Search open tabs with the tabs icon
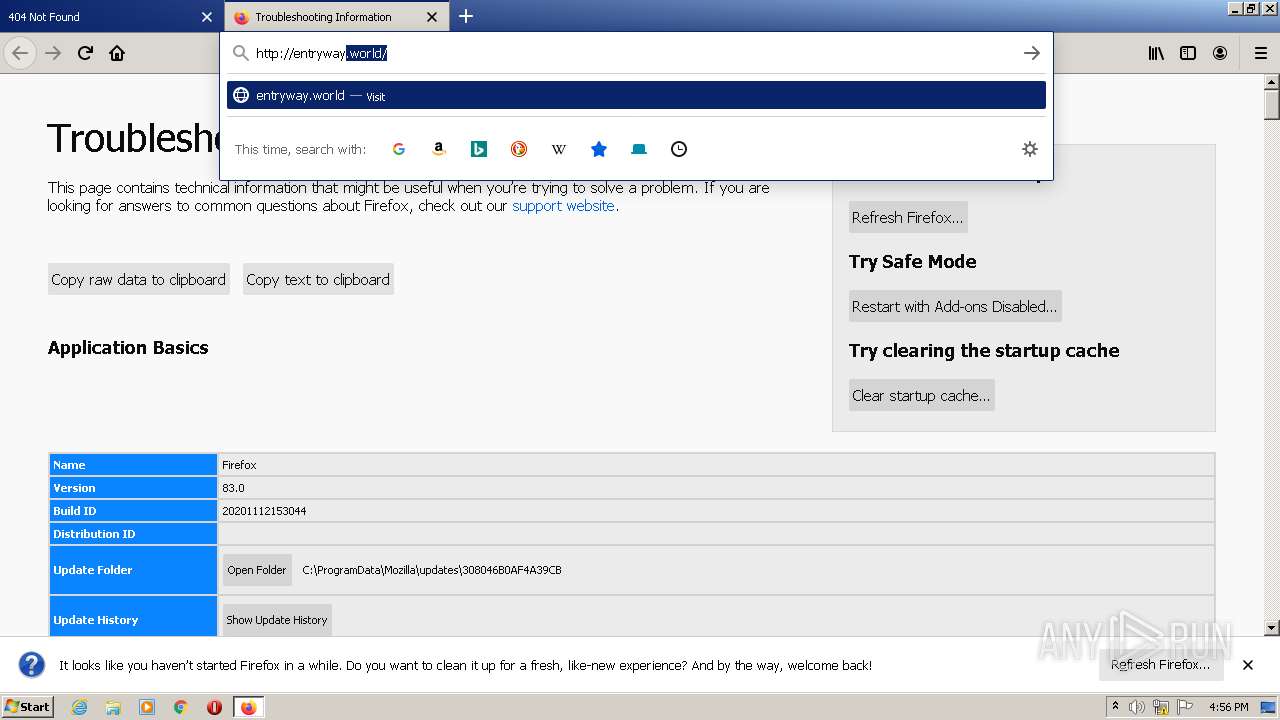 tap(639, 149)
